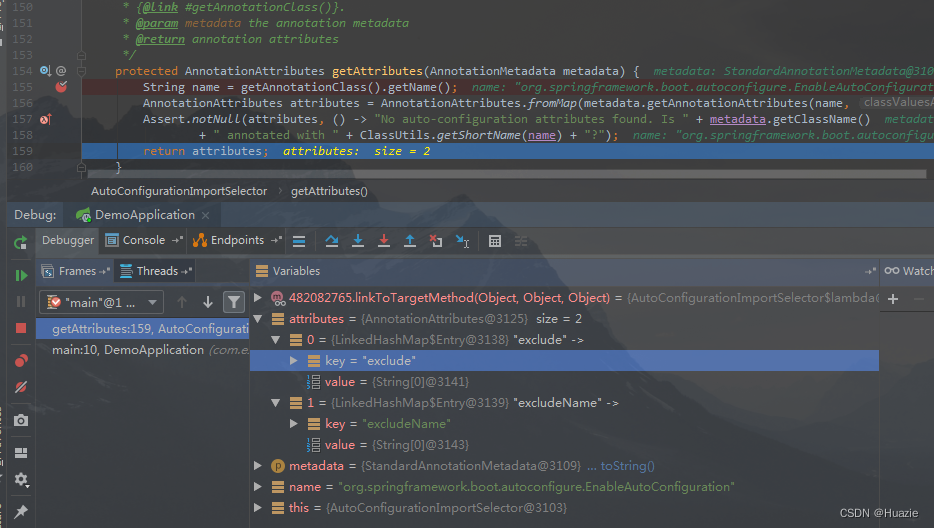Screen dimensions: 934x528
Task: Click getAttributes() breadcrumb
Action: [x=329, y=191]
